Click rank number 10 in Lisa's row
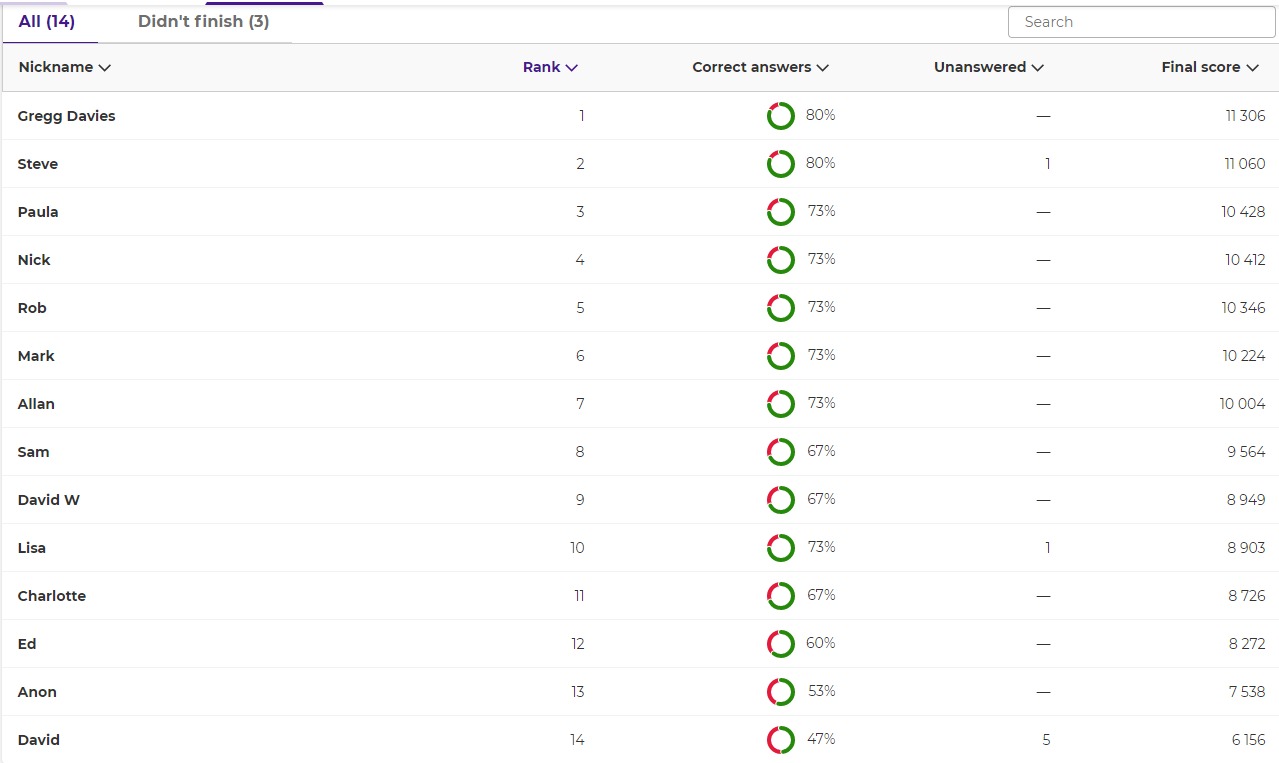Viewport: 1279px width, 763px height. tap(577, 548)
